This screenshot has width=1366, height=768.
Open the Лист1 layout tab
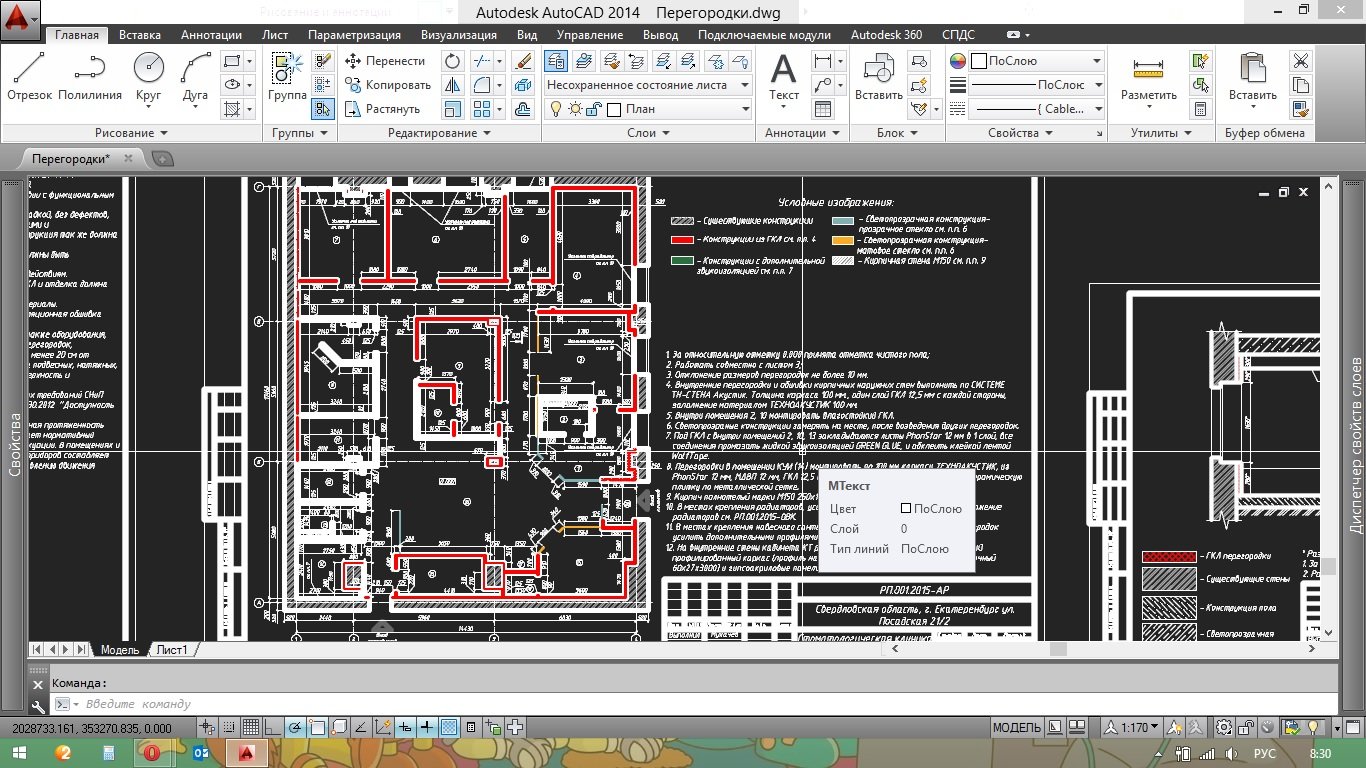[171, 650]
